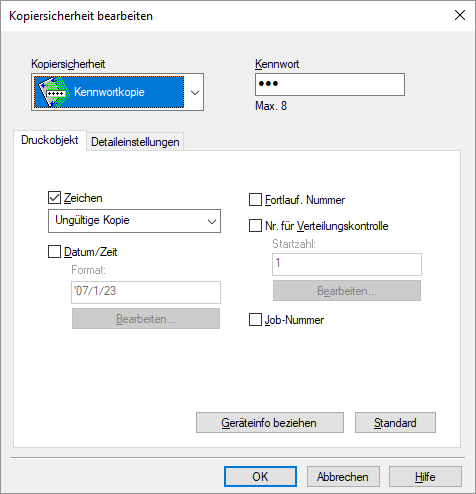Screen dimensions: 476x494
Task: Click the Kennwort label text
Action: [x=277, y=64]
